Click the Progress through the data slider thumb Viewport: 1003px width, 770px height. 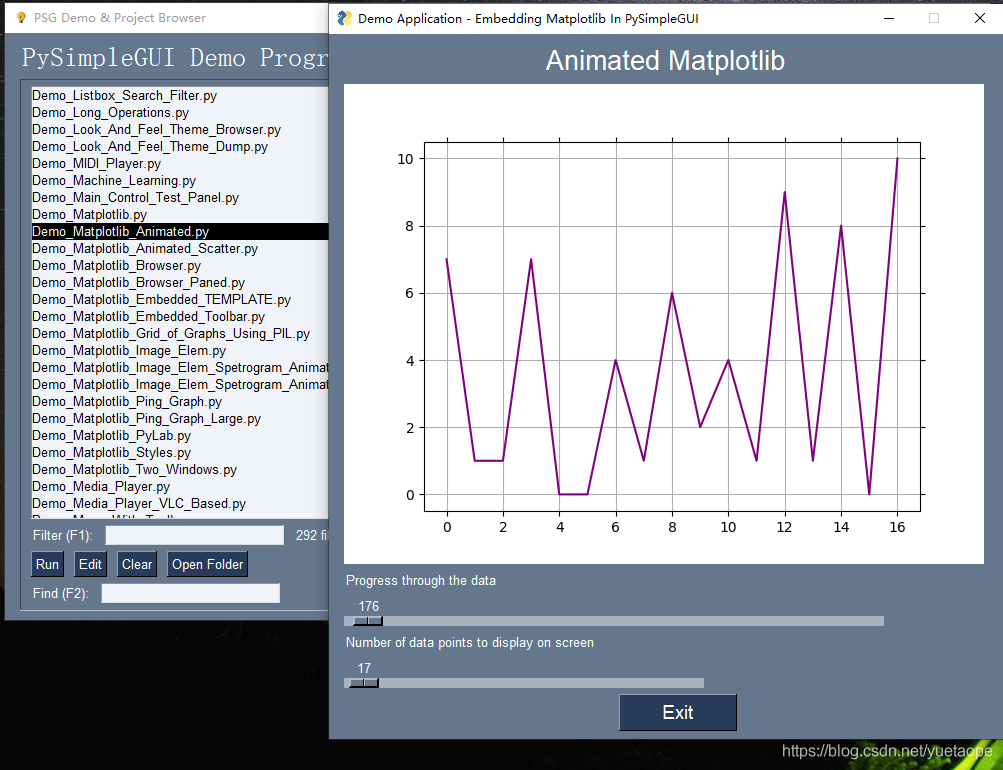click(x=368, y=621)
